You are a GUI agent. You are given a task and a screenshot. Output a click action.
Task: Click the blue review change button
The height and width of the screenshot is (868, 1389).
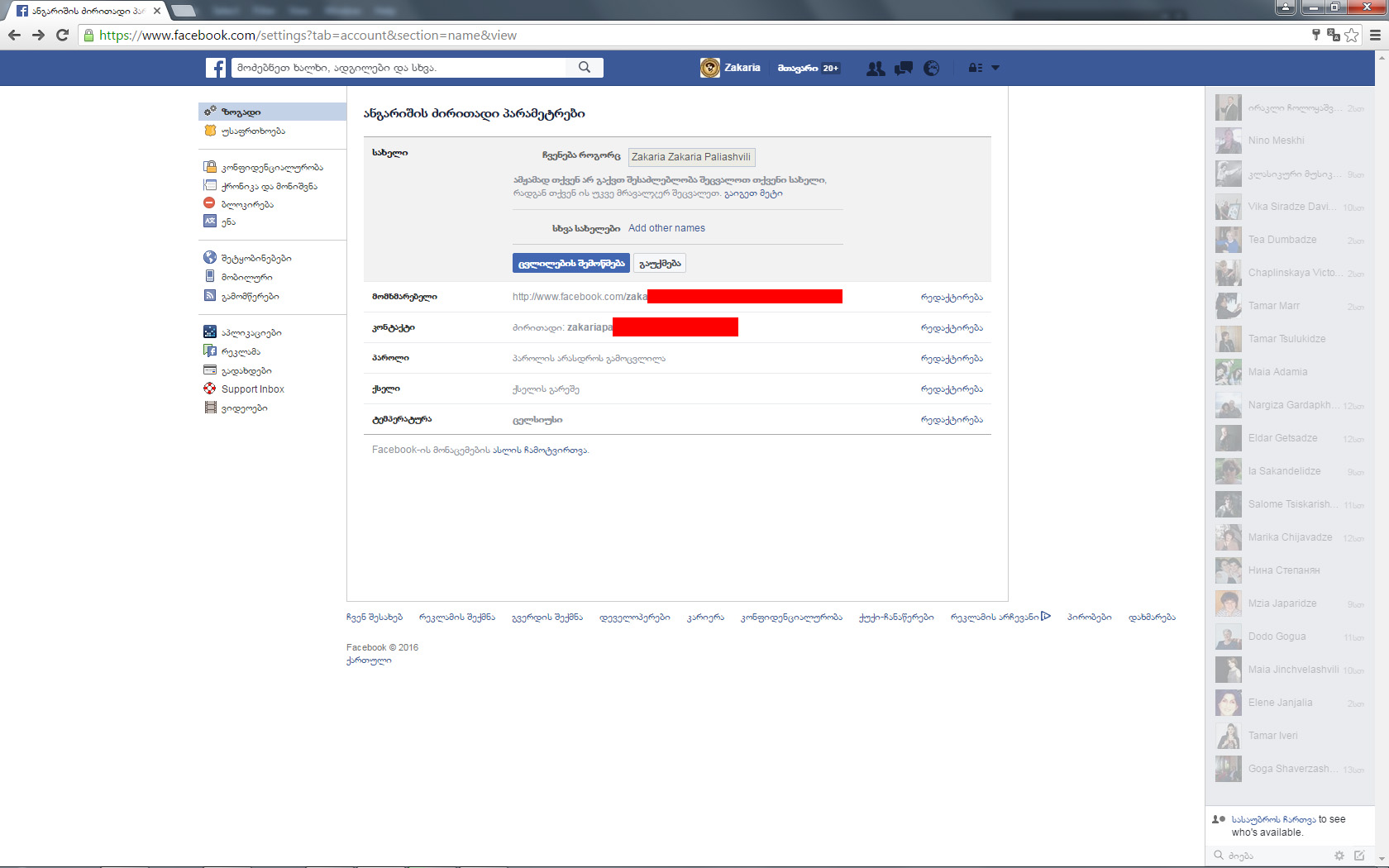coord(570,263)
